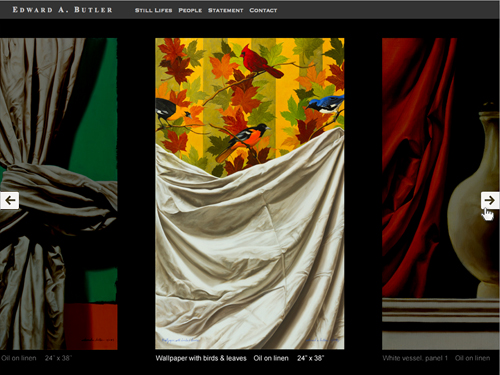Screen dimensions: 500x375
Task: Select the gray knotted curtain painting
Action: 59,193
